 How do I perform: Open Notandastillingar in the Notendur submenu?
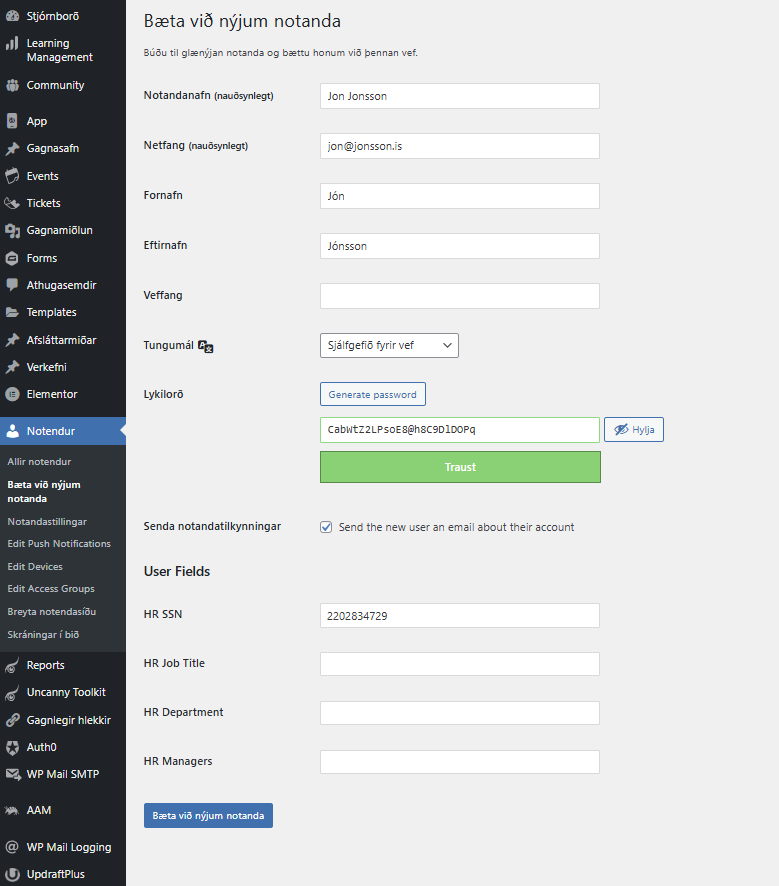[47, 522]
